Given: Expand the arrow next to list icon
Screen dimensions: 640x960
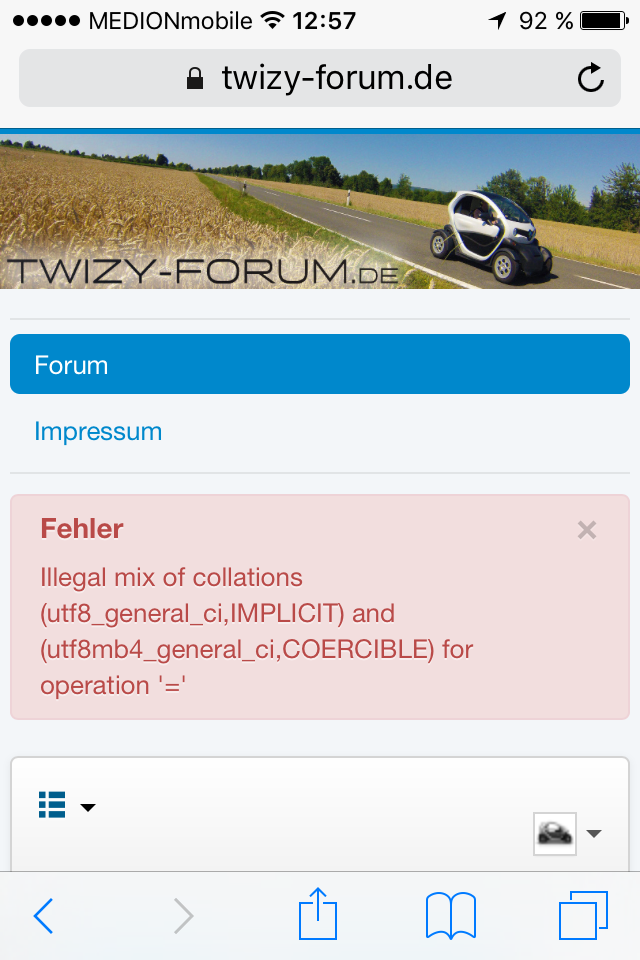Looking at the screenshot, I should [88, 807].
